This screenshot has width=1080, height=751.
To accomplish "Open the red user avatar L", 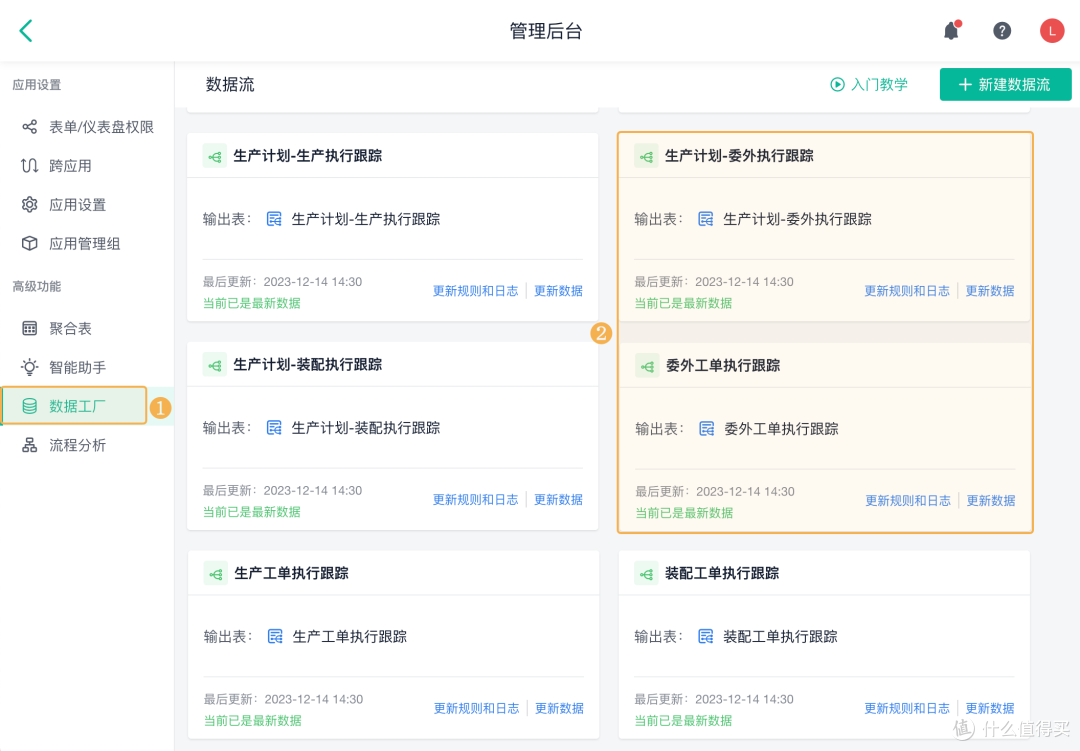I will tap(1051, 31).
